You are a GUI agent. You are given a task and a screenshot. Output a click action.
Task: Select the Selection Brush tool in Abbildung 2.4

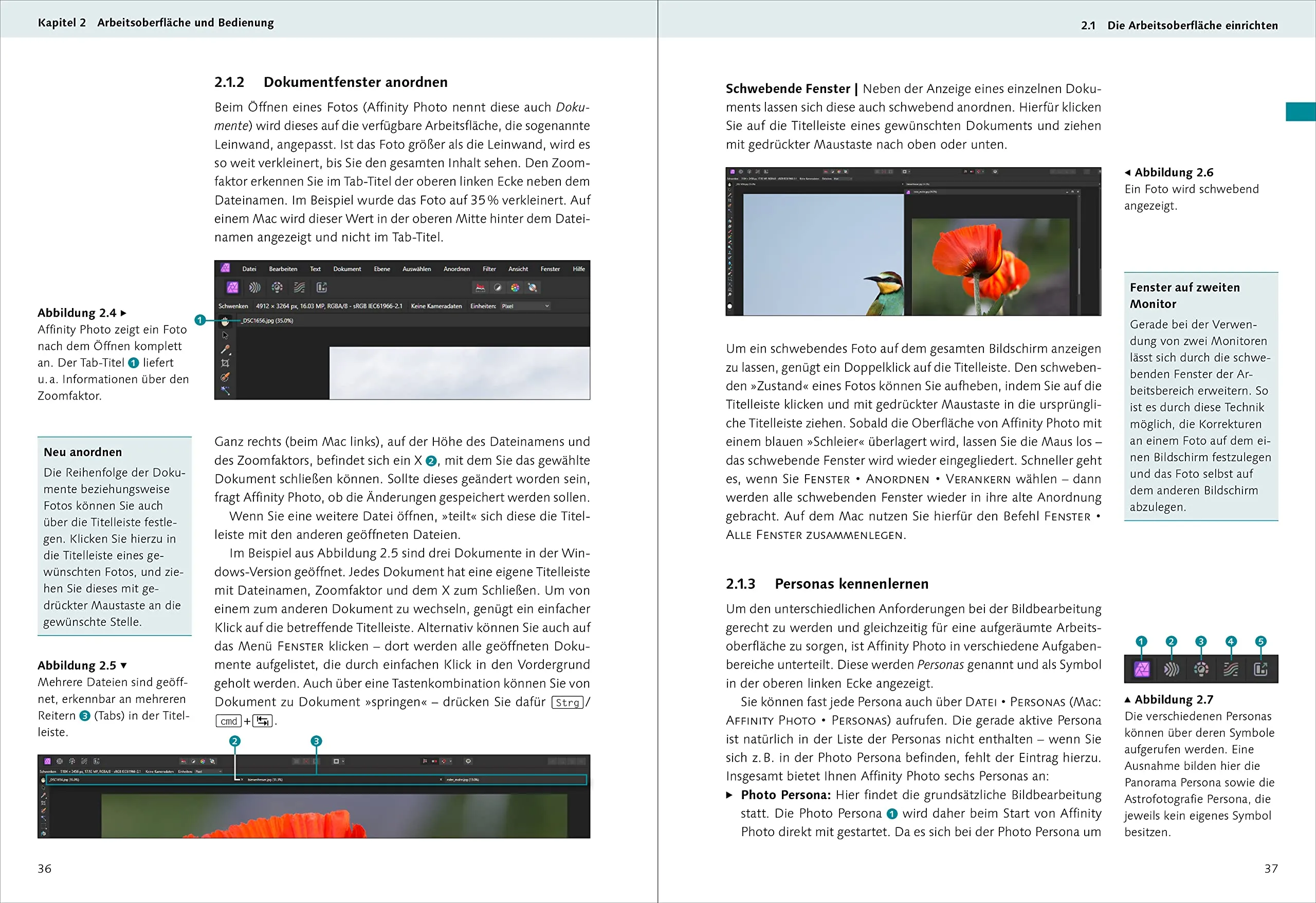click(x=225, y=377)
